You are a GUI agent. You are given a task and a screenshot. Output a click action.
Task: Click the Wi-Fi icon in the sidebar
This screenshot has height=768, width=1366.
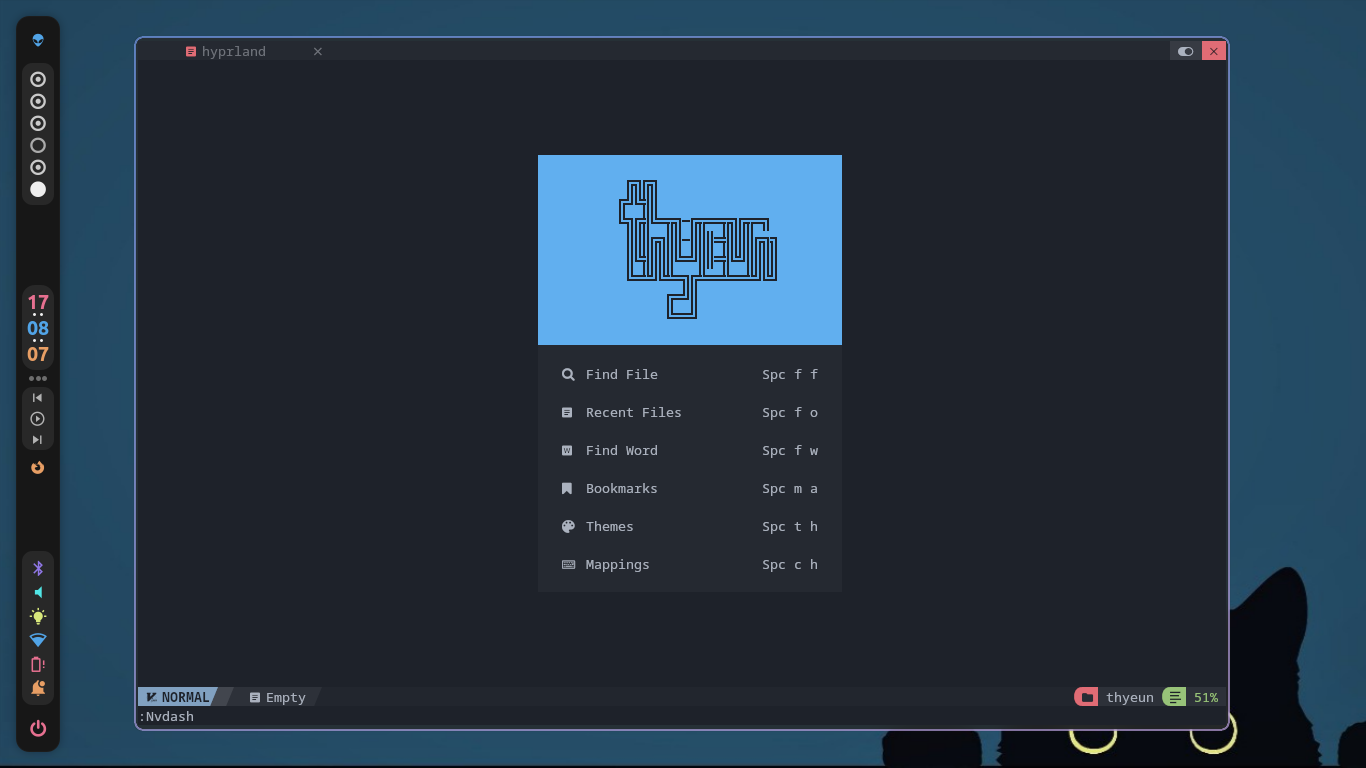pyautogui.click(x=38, y=640)
